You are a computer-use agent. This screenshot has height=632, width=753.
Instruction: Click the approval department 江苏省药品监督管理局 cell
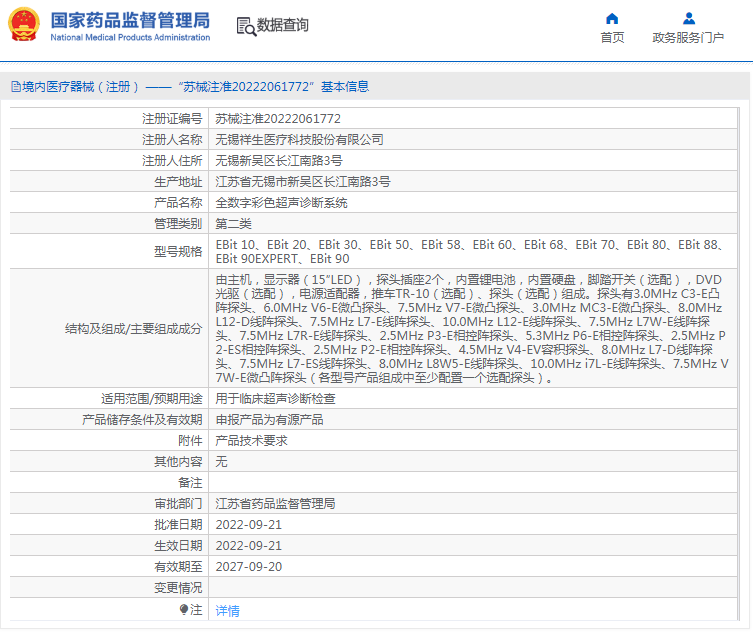pos(275,503)
